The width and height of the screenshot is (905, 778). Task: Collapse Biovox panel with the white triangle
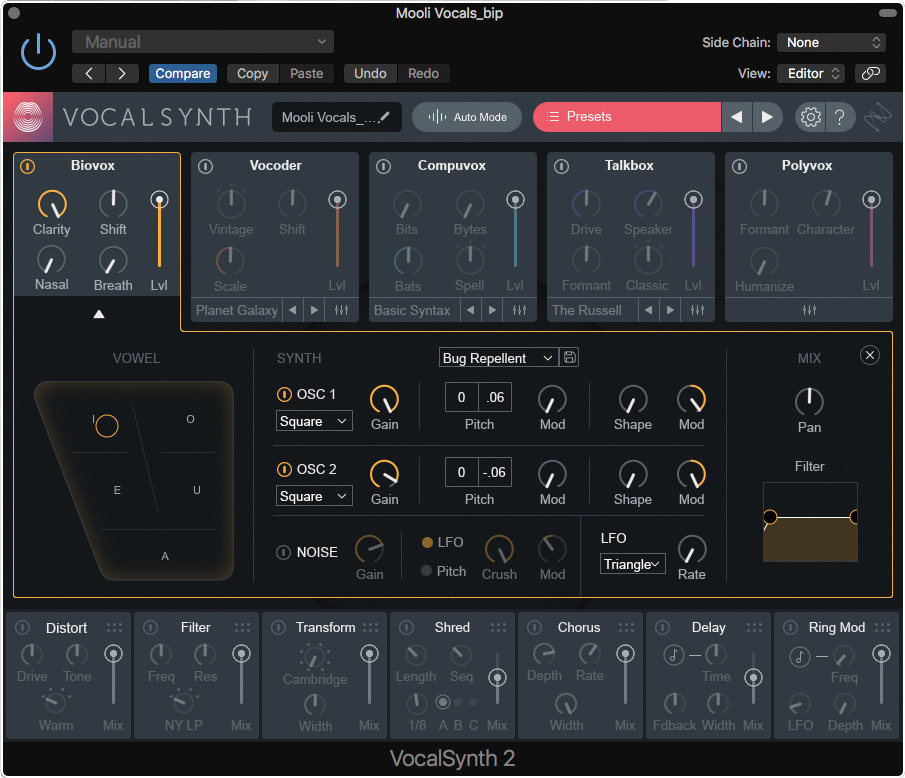coord(99,314)
